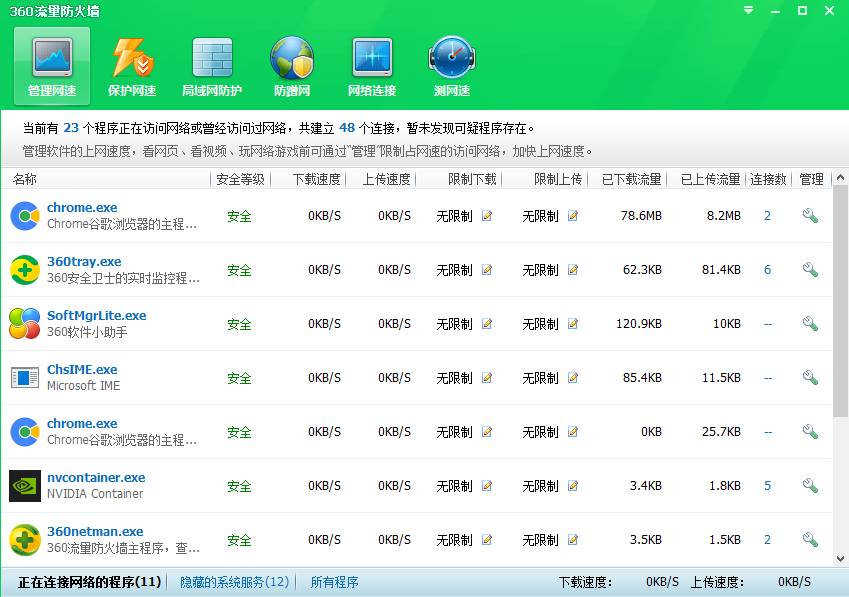Edit upload limit for chrome.exe with 25.7KB uploaded
The height and width of the screenshot is (597, 849).
click(x=573, y=432)
